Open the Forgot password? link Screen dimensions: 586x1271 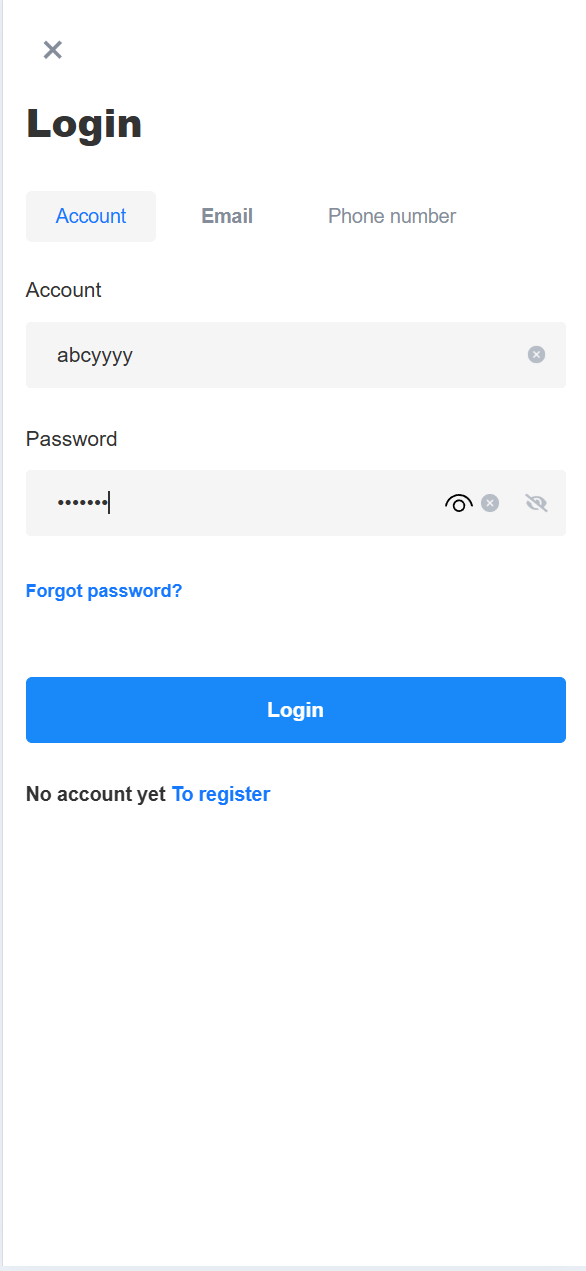[x=104, y=591]
